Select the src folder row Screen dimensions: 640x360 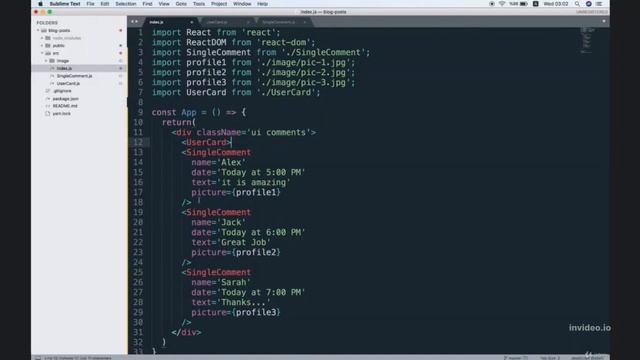[x=79, y=53]
